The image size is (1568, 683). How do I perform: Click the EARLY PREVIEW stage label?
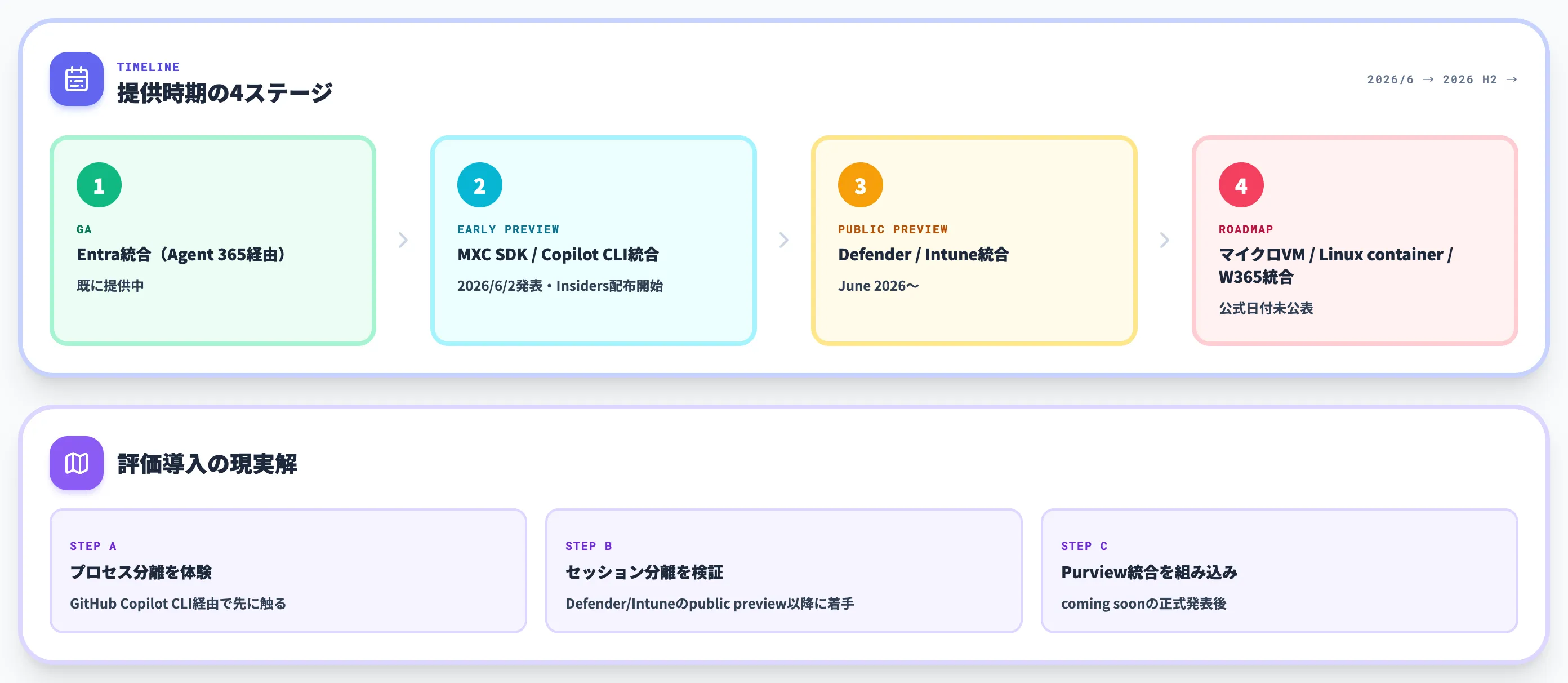[x=508, y=230]
